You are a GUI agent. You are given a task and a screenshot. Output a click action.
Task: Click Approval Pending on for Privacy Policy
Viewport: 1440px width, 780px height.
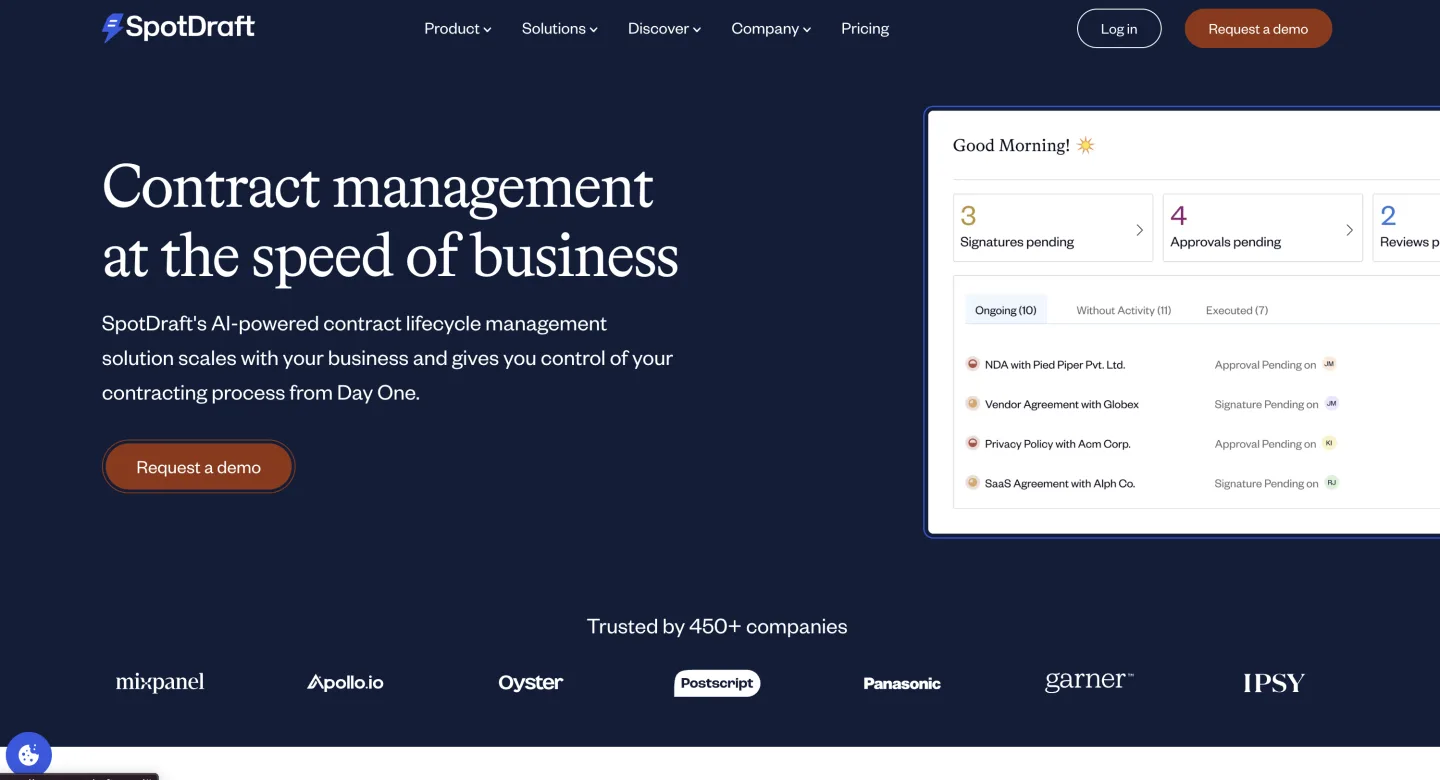1265,444
